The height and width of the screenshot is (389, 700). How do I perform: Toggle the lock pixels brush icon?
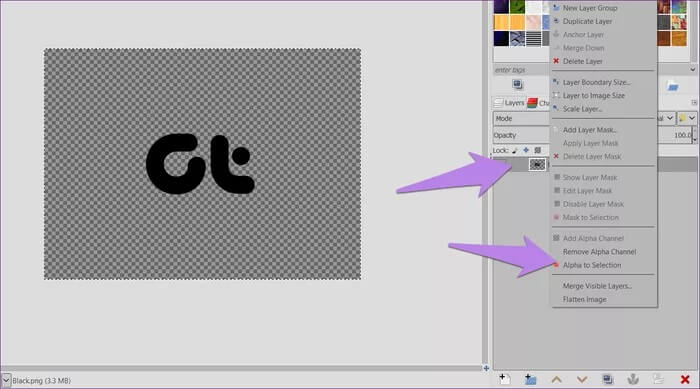(x=515, y=150)
